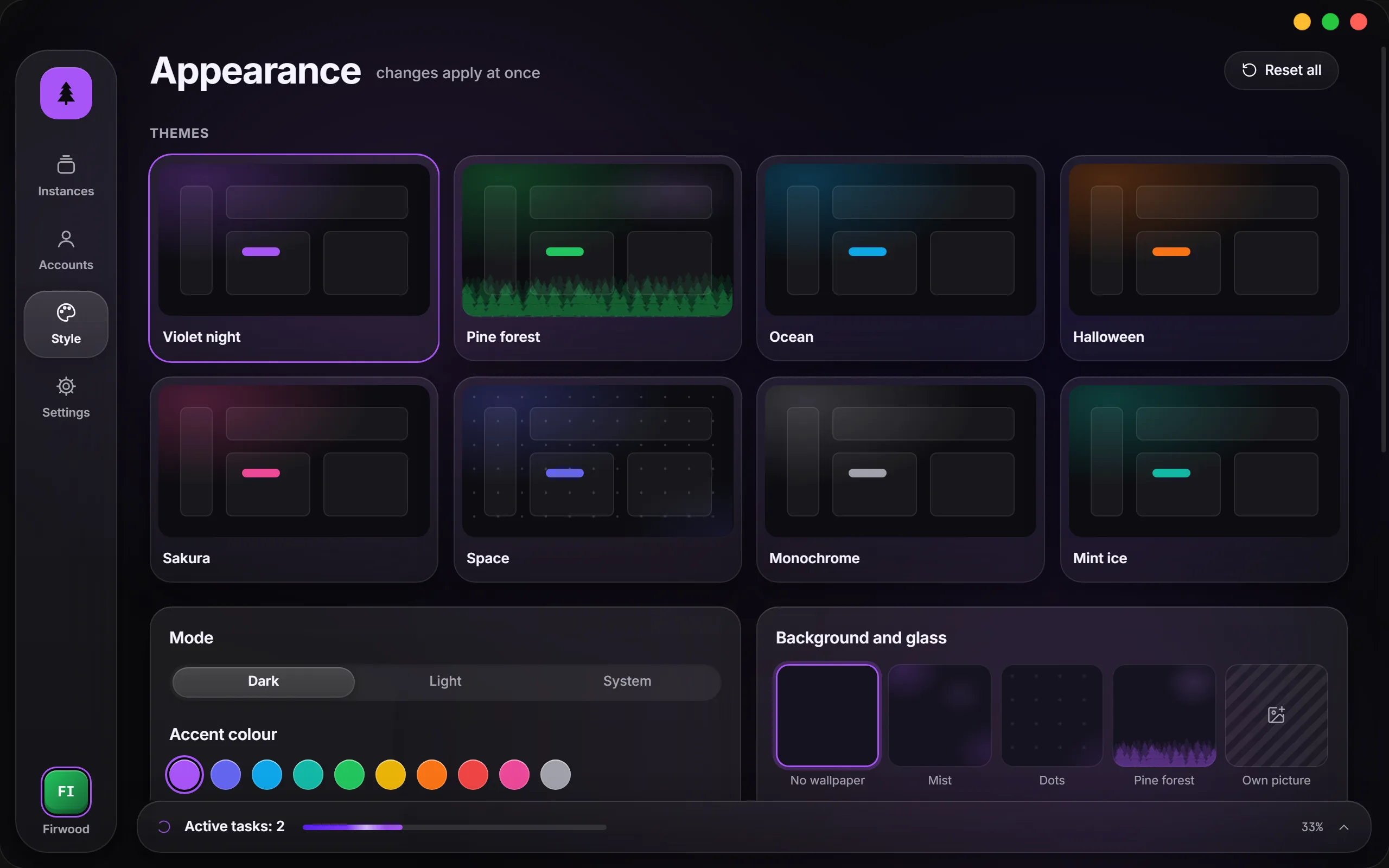Pick the Mint ice theme
This screenshot has height=868, width=1389.
(1204, 480)
